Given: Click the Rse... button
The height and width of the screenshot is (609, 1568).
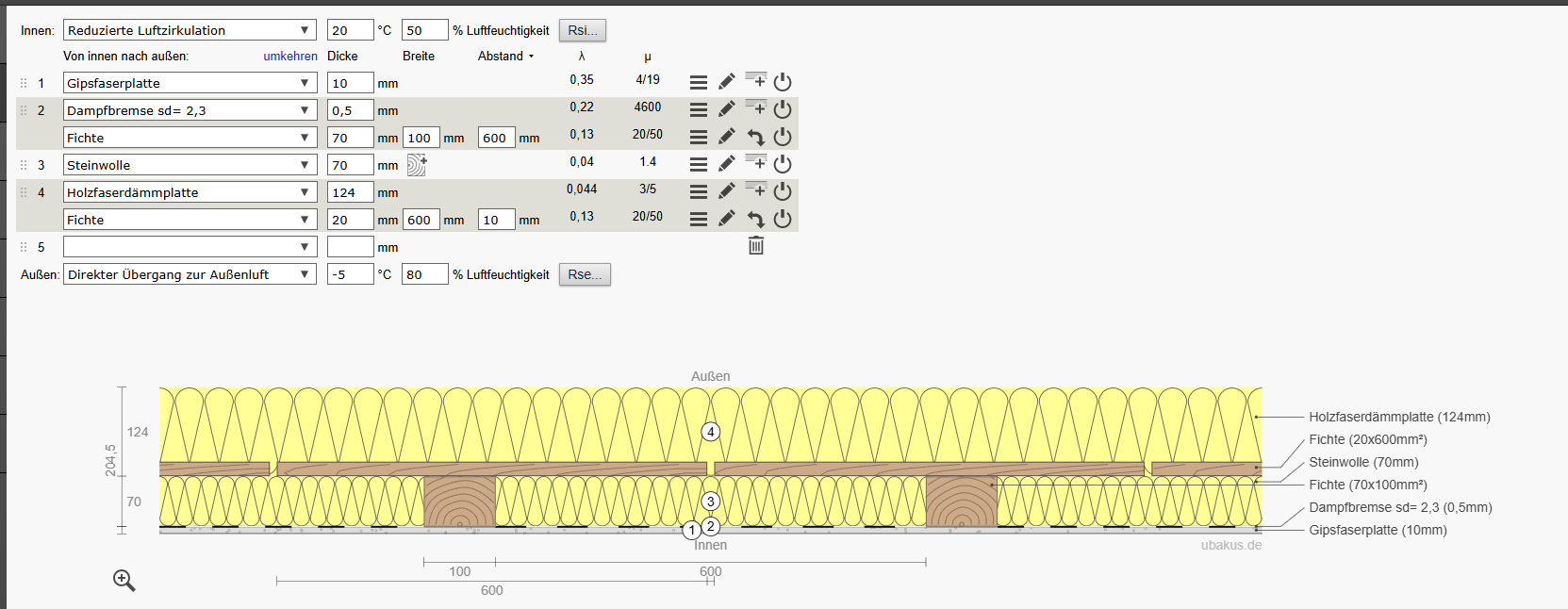Looking at the screenshot, I should click(x=585, y=274).
